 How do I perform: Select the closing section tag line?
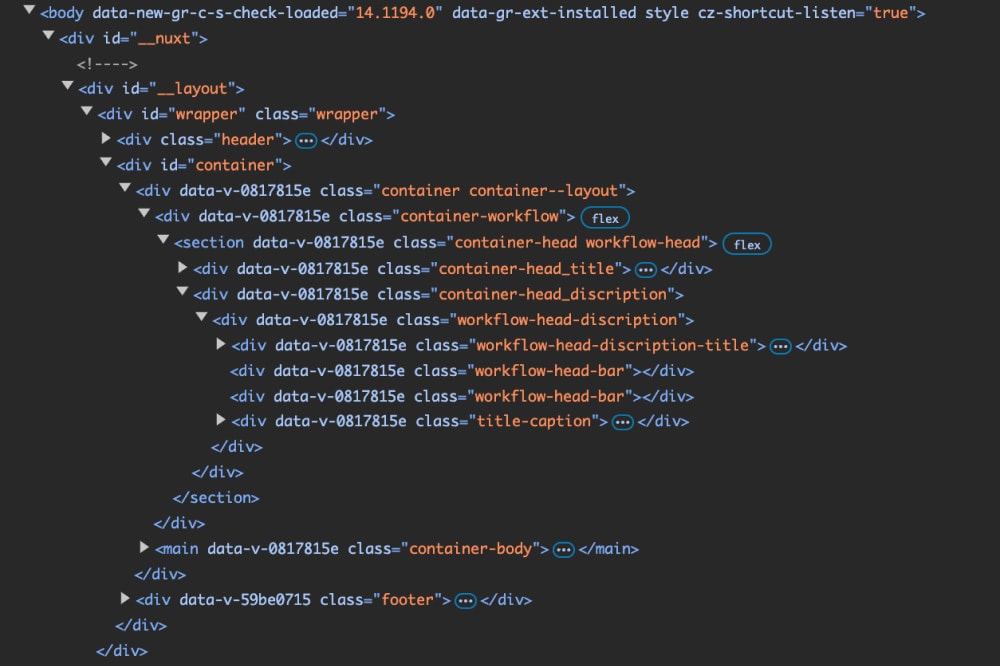216,498
